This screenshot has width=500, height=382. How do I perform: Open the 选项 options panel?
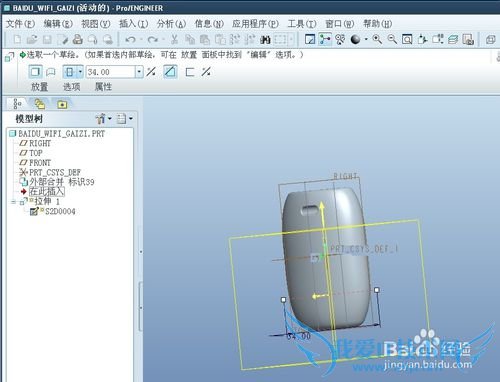pos(71,87)
